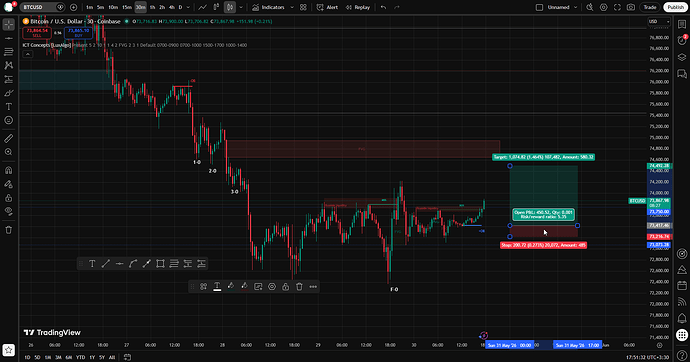Expand the timeframe intervals dropdown arrow
The image size is (690, 362).
coord(188,7)
